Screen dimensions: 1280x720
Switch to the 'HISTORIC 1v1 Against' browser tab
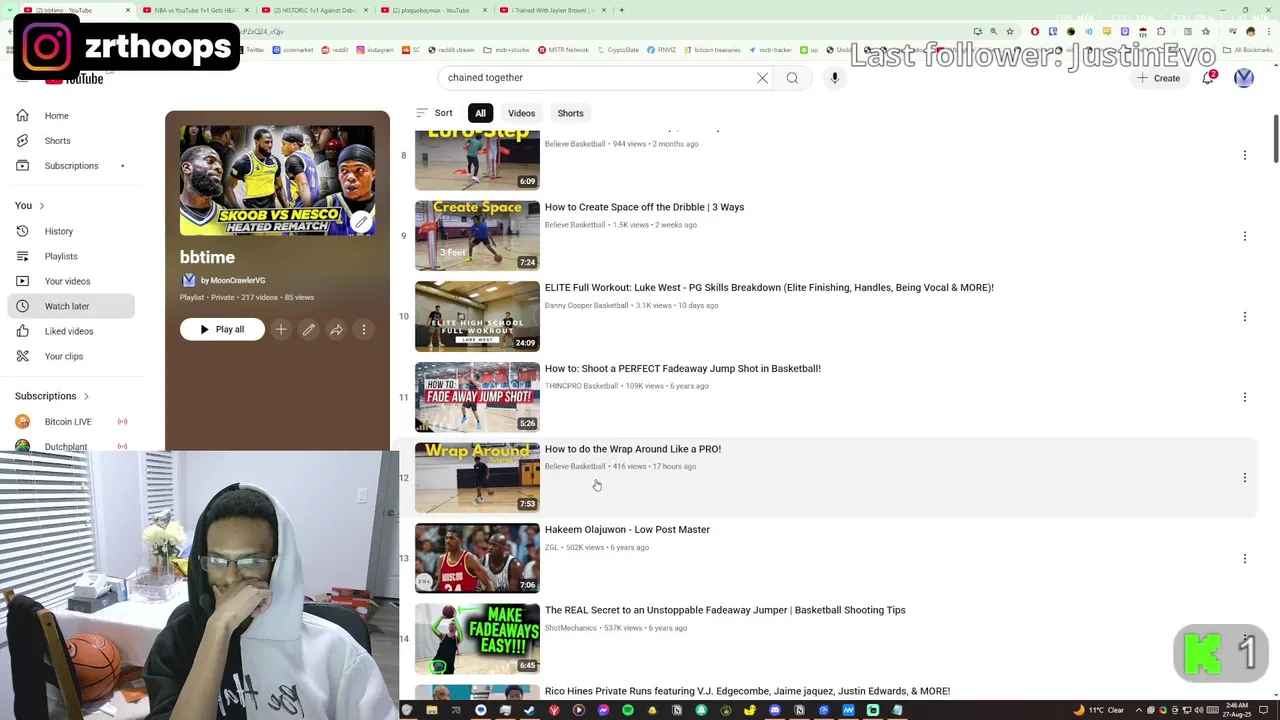pyautogui.click(x=314, y=10)
